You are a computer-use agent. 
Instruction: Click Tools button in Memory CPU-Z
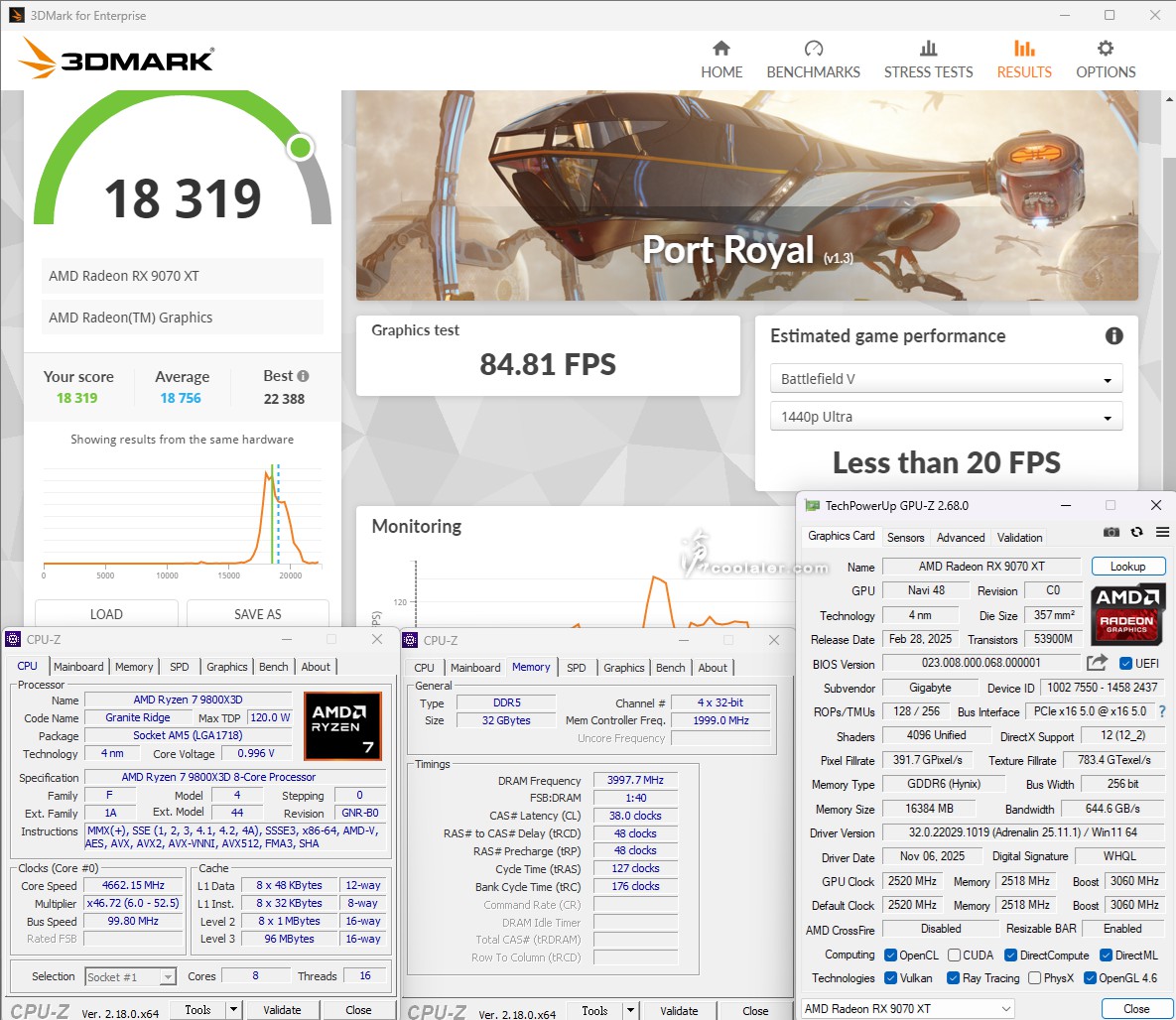coord(594,1010)
